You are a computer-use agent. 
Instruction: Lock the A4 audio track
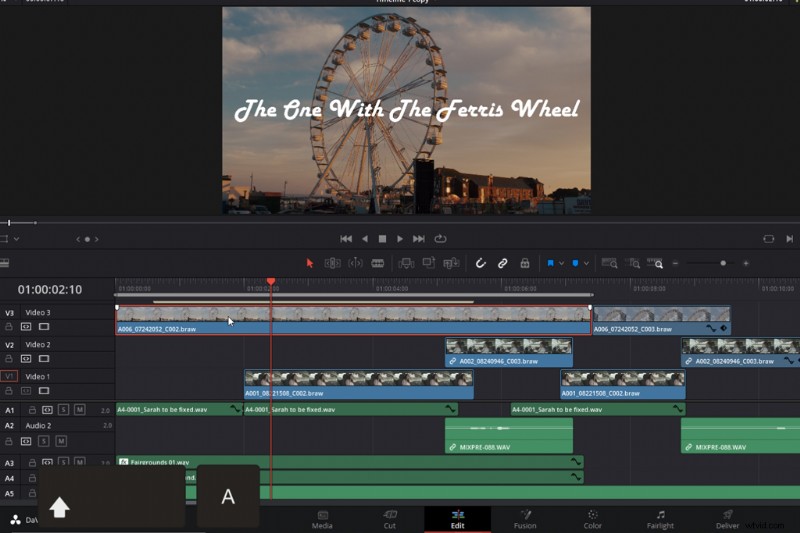[32, 478]
